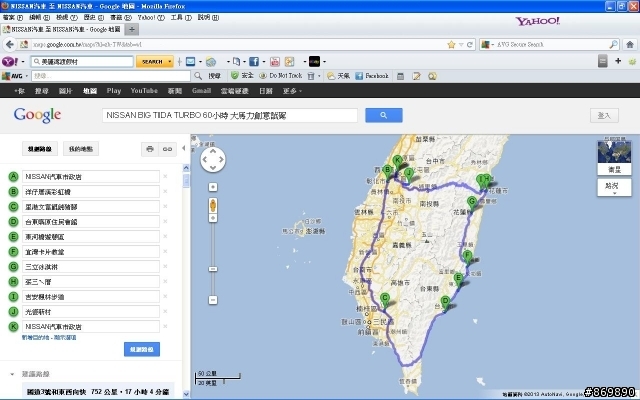
Task: Collapse the left directions side panel
Action: (x=184, y=148)
